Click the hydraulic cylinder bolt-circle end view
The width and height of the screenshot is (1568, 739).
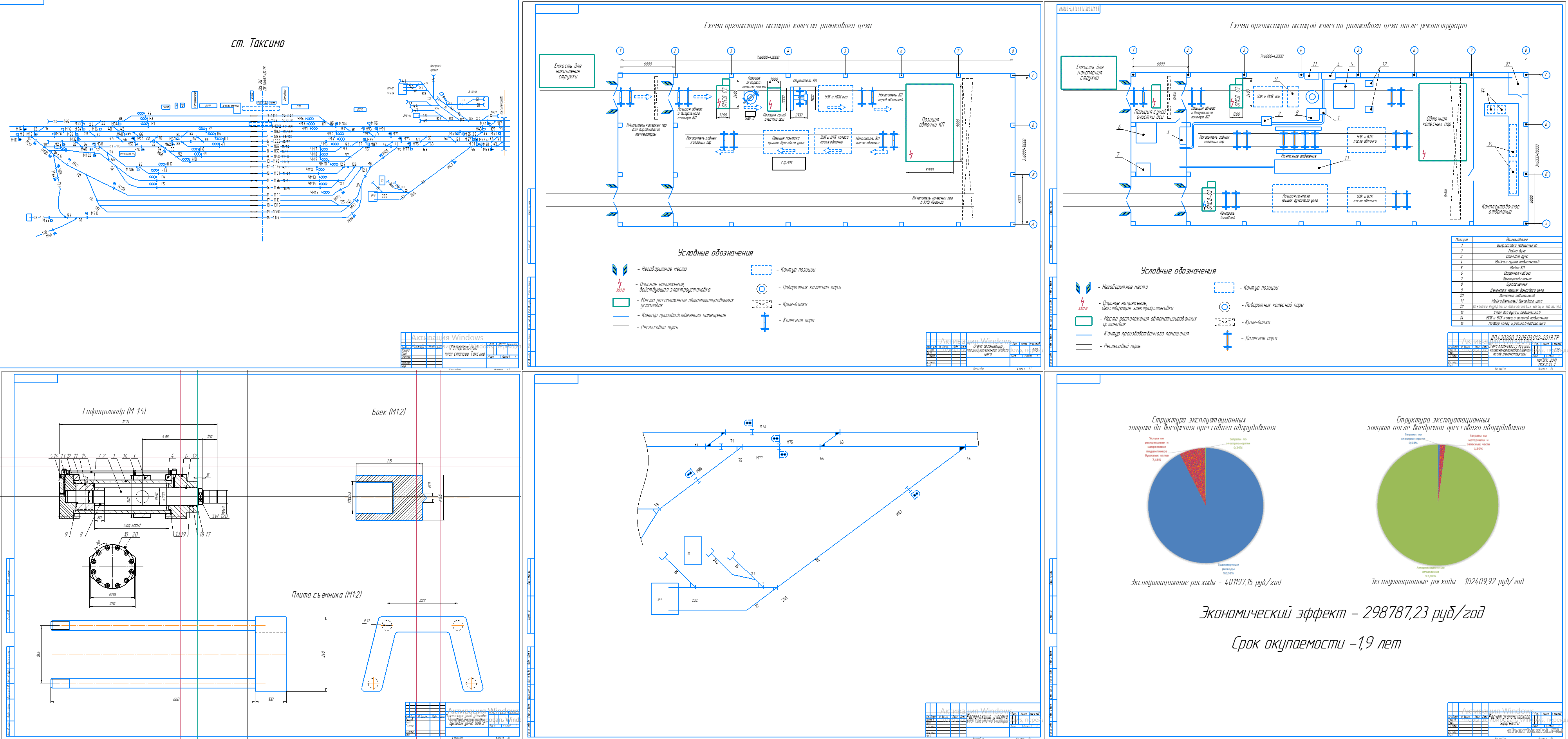[x=112, y=567]
